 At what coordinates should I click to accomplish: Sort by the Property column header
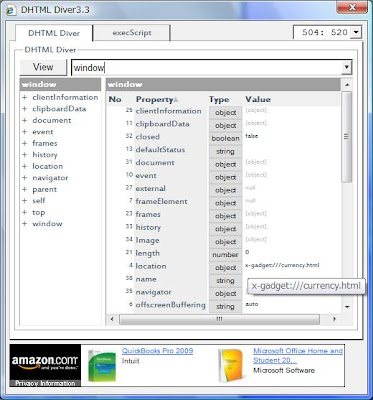point(157,99)
